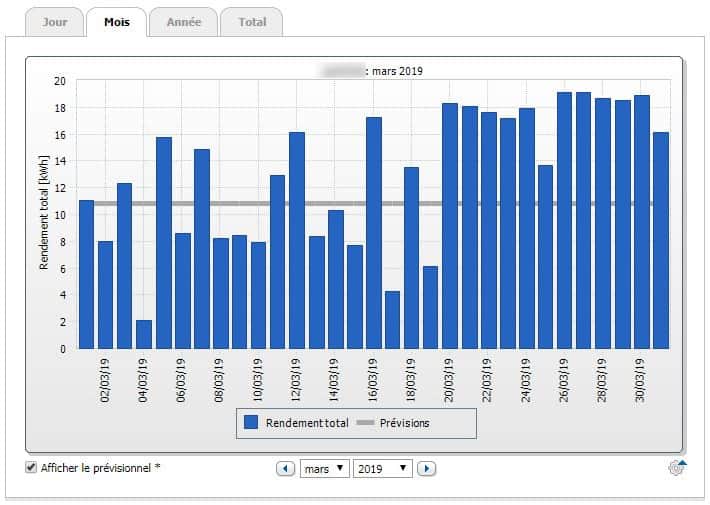Click the Prévisions legend label
Screen dimensions: 710x505
point(404,423)
